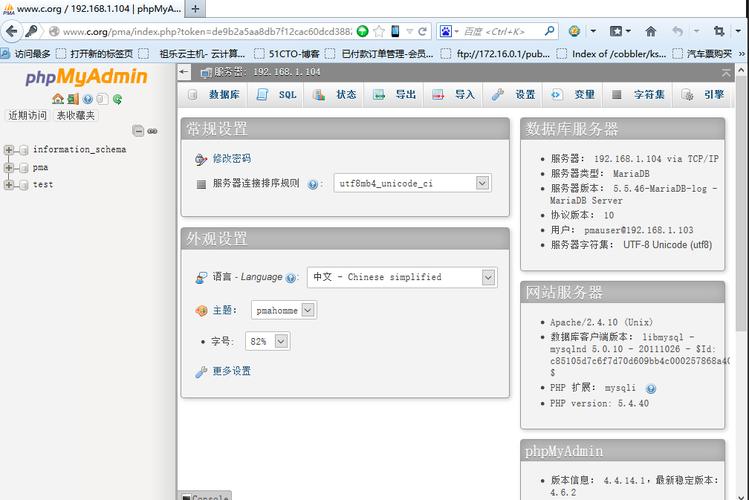The width and height of the screenshot is (749, 500).
Task: Click the browser back arrow button
Action: pos(11,32)
